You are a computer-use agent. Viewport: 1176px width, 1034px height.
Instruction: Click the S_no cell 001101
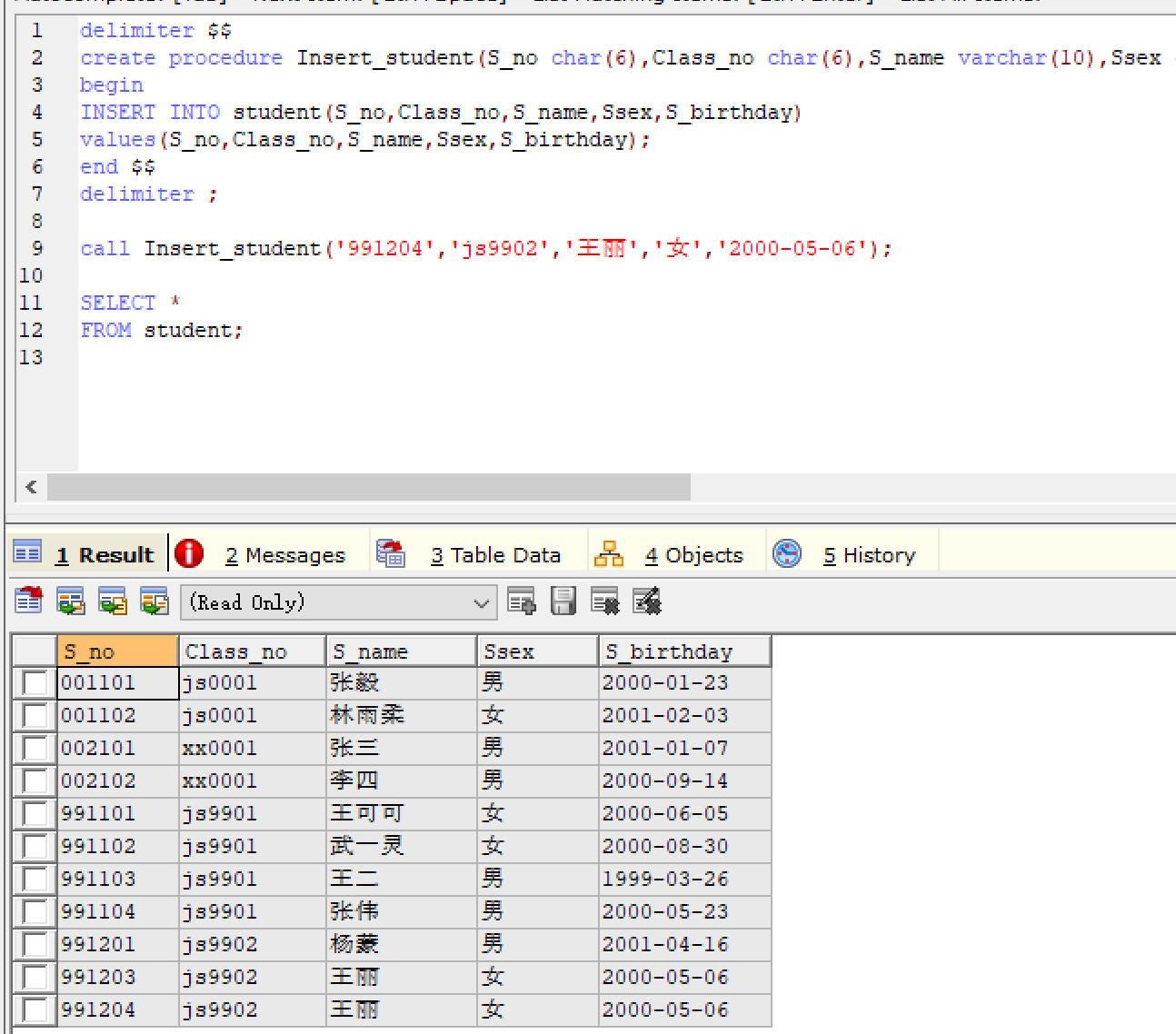pyautogui.click(x=117, y=683)
